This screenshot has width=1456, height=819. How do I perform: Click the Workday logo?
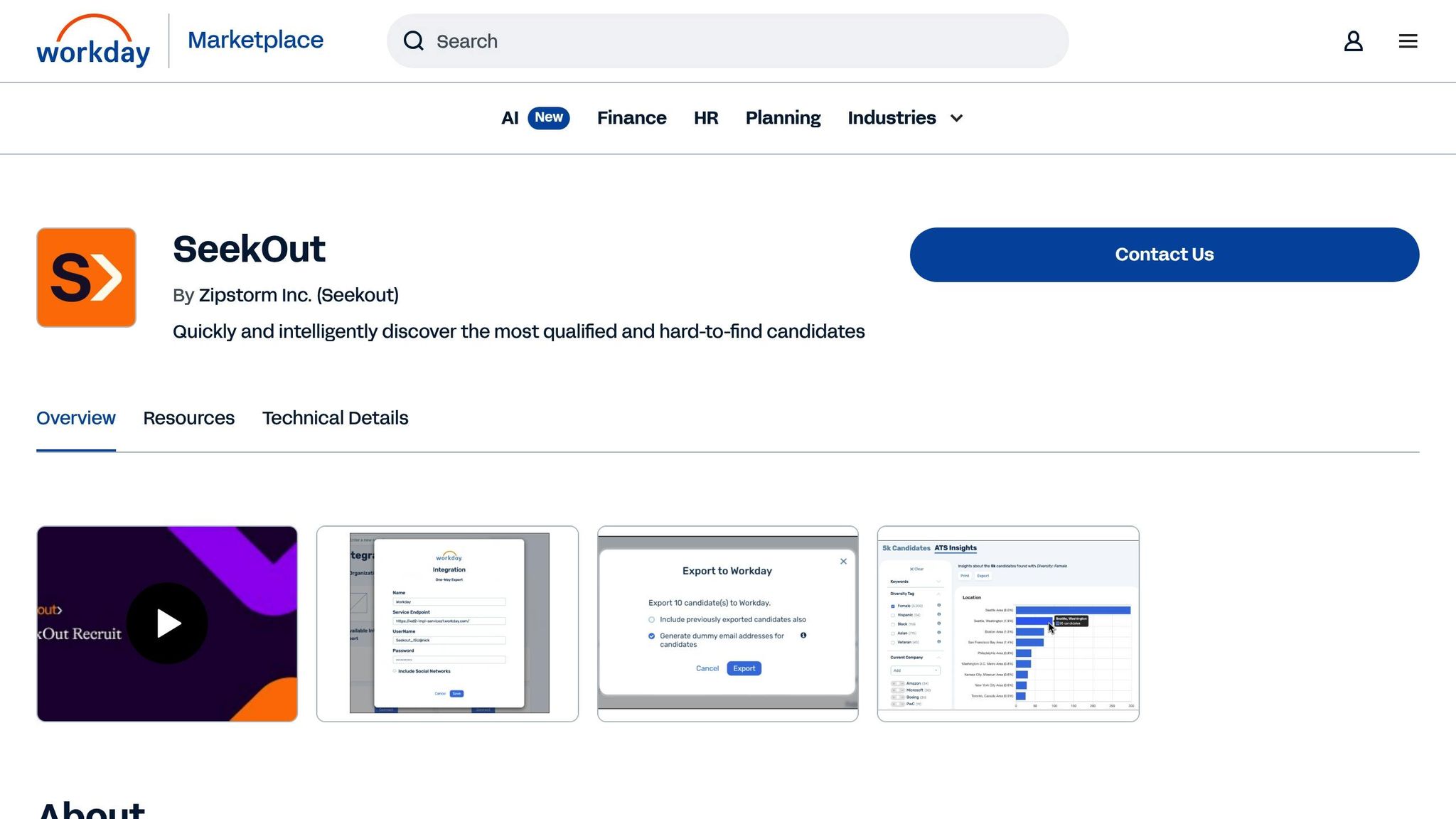[93, 41]
